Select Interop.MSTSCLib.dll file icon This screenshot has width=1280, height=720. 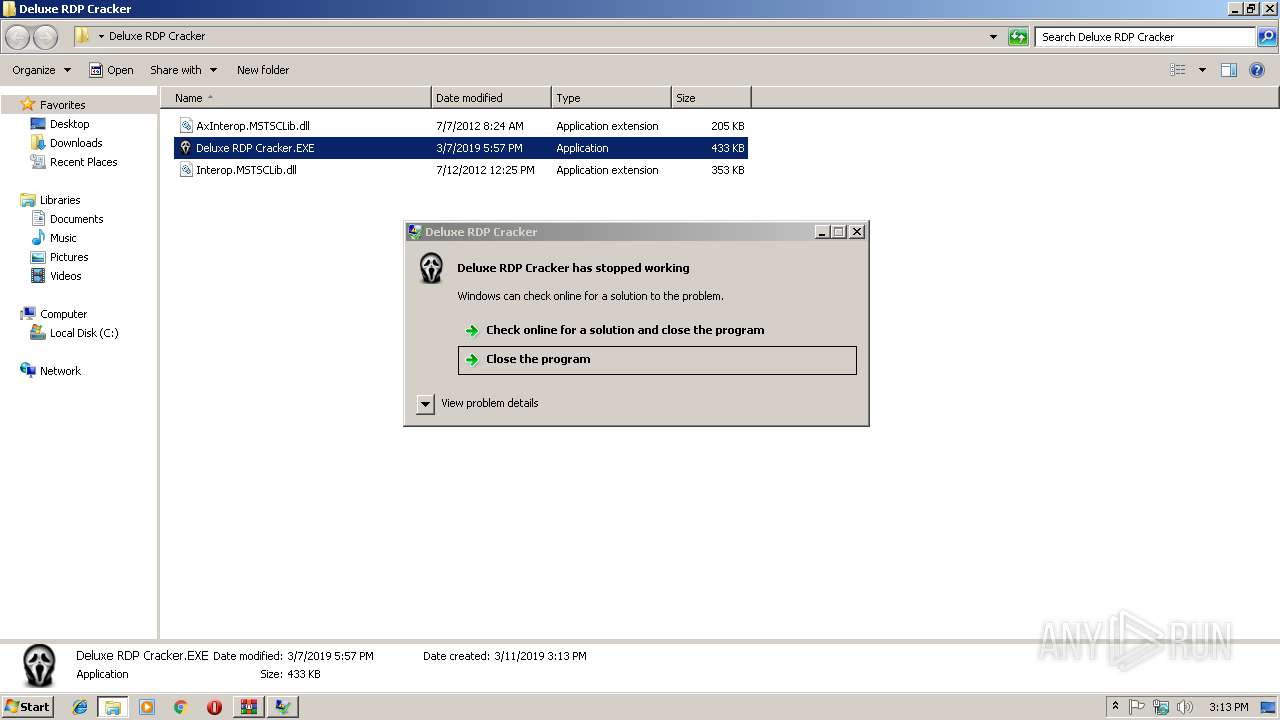pyautogui.click(x=186, y=170)
